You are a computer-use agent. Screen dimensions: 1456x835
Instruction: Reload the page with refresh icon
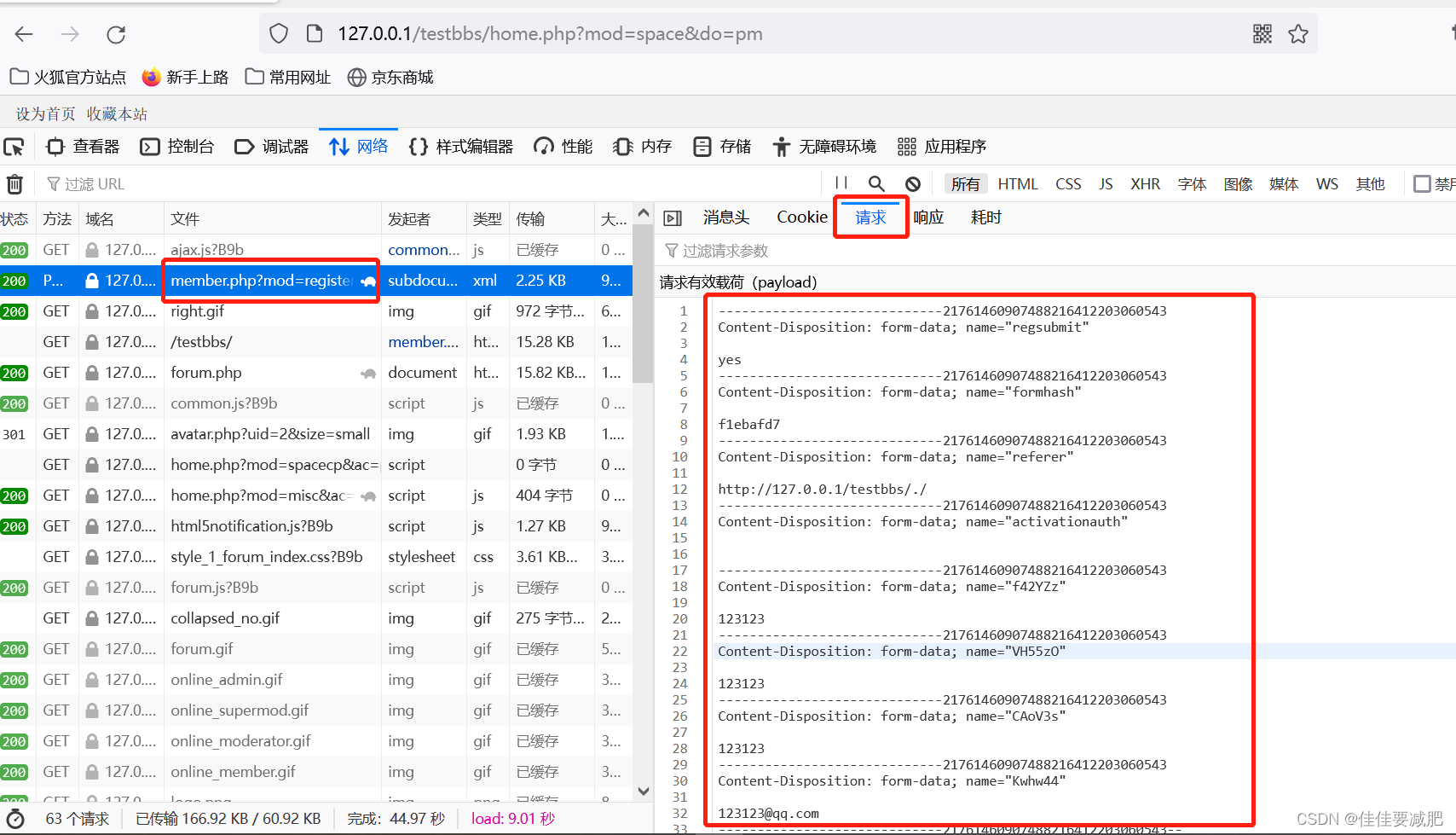coord(116,34)
